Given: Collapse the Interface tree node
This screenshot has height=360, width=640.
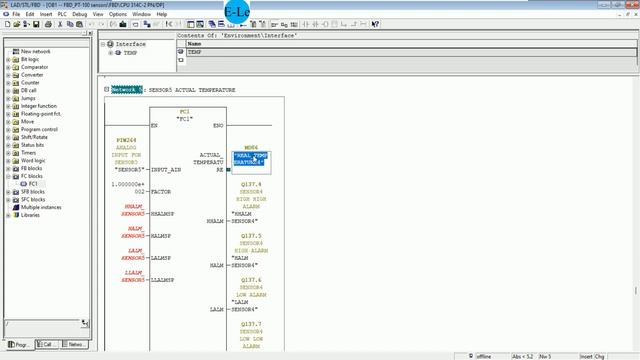Looking at the screenshot, I should point(103,44).
